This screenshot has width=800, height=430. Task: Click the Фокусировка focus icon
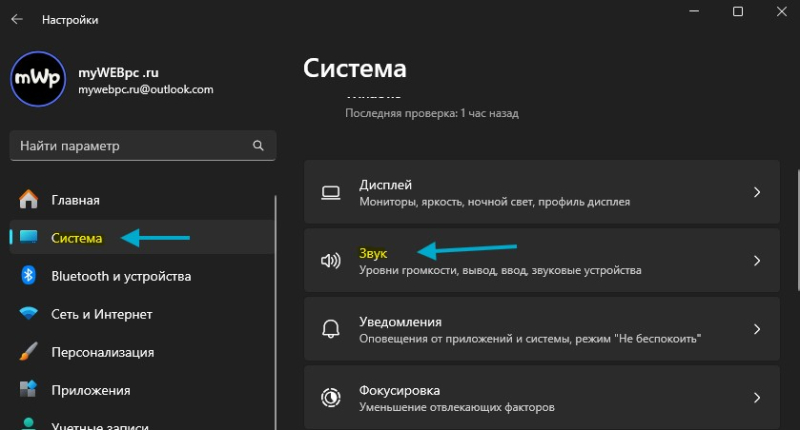[x=331, y=397]
